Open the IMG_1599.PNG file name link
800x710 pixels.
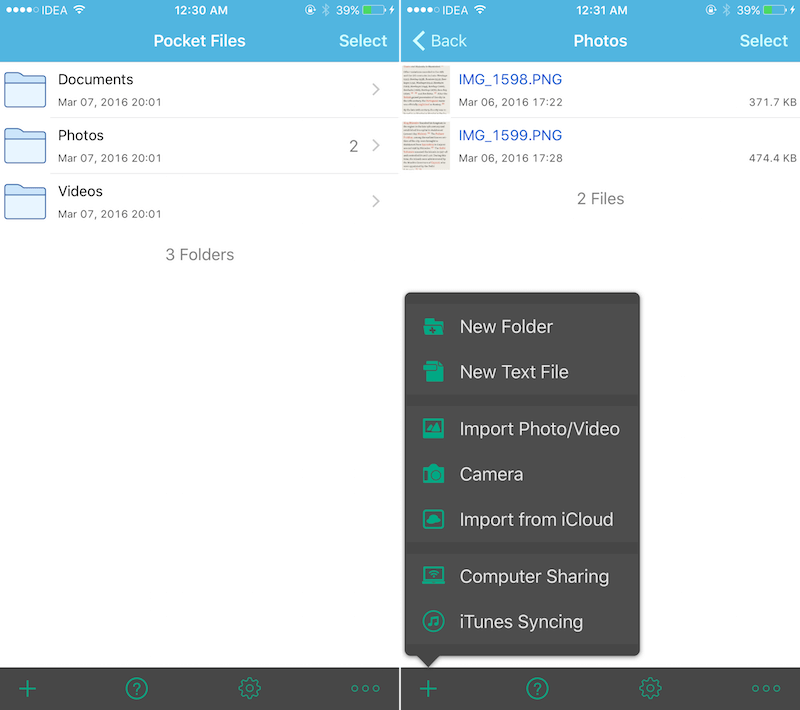(510, 135)
